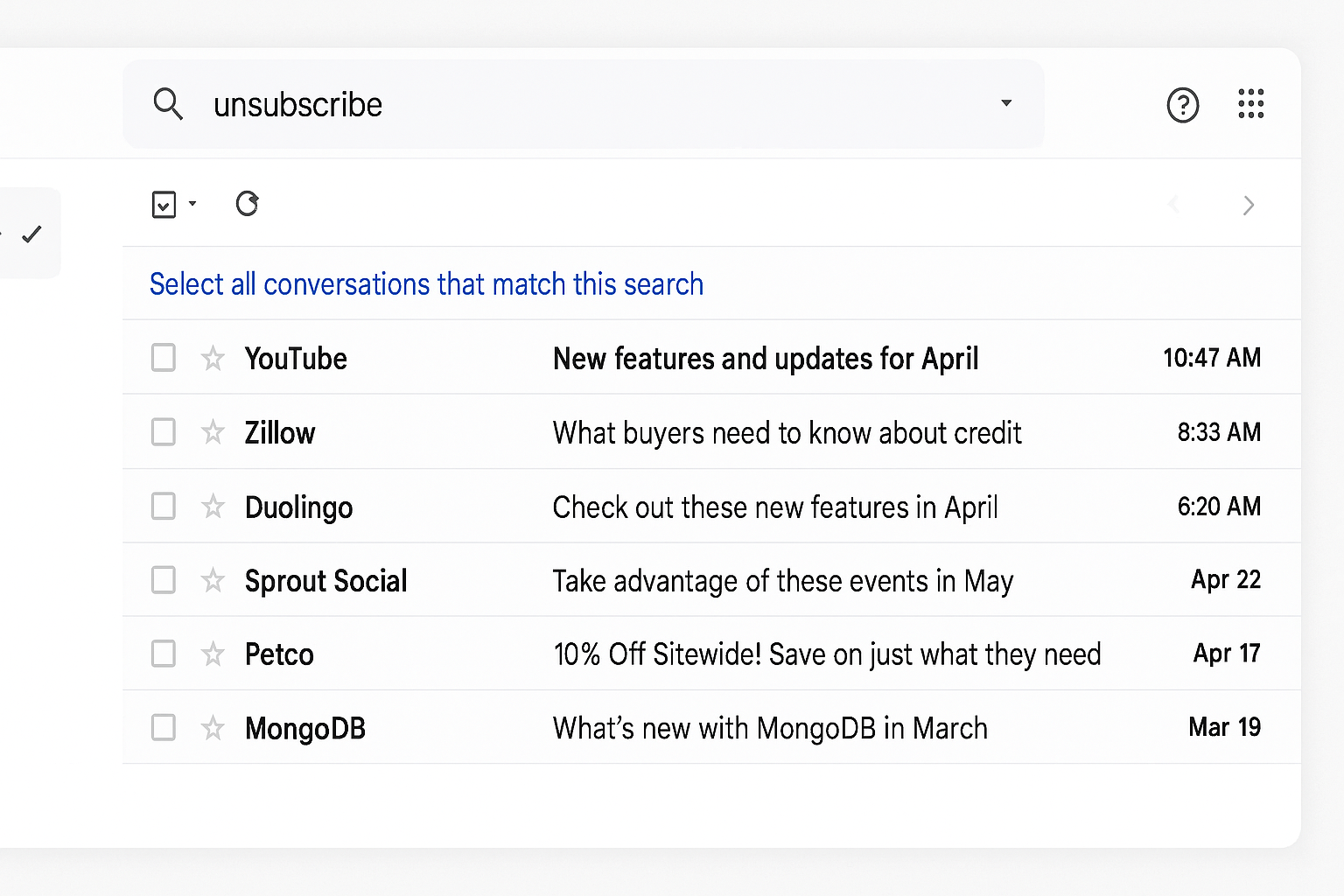Click the checkmark icon in left panel

(31, 234)
